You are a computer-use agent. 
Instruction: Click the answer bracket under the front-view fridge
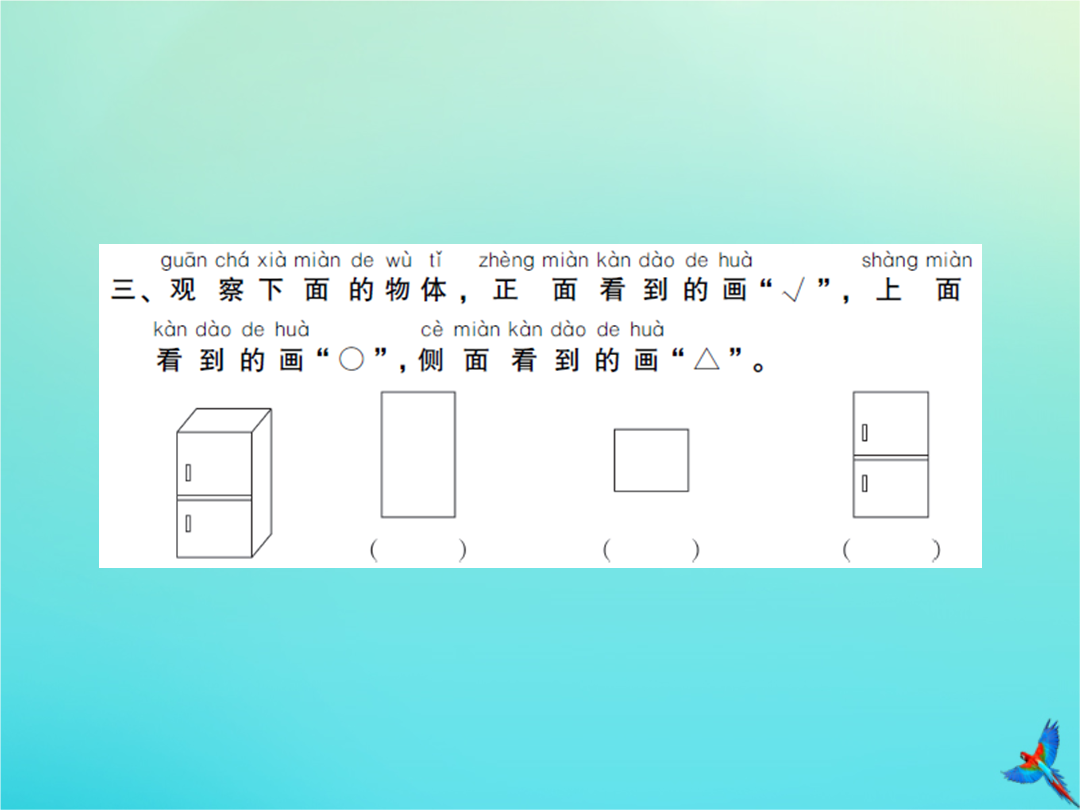890,550
